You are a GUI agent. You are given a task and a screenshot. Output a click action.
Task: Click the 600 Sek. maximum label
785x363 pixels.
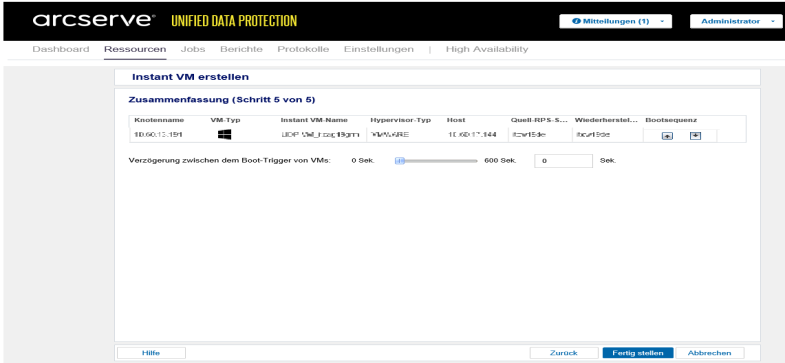(x=500, y=161)
